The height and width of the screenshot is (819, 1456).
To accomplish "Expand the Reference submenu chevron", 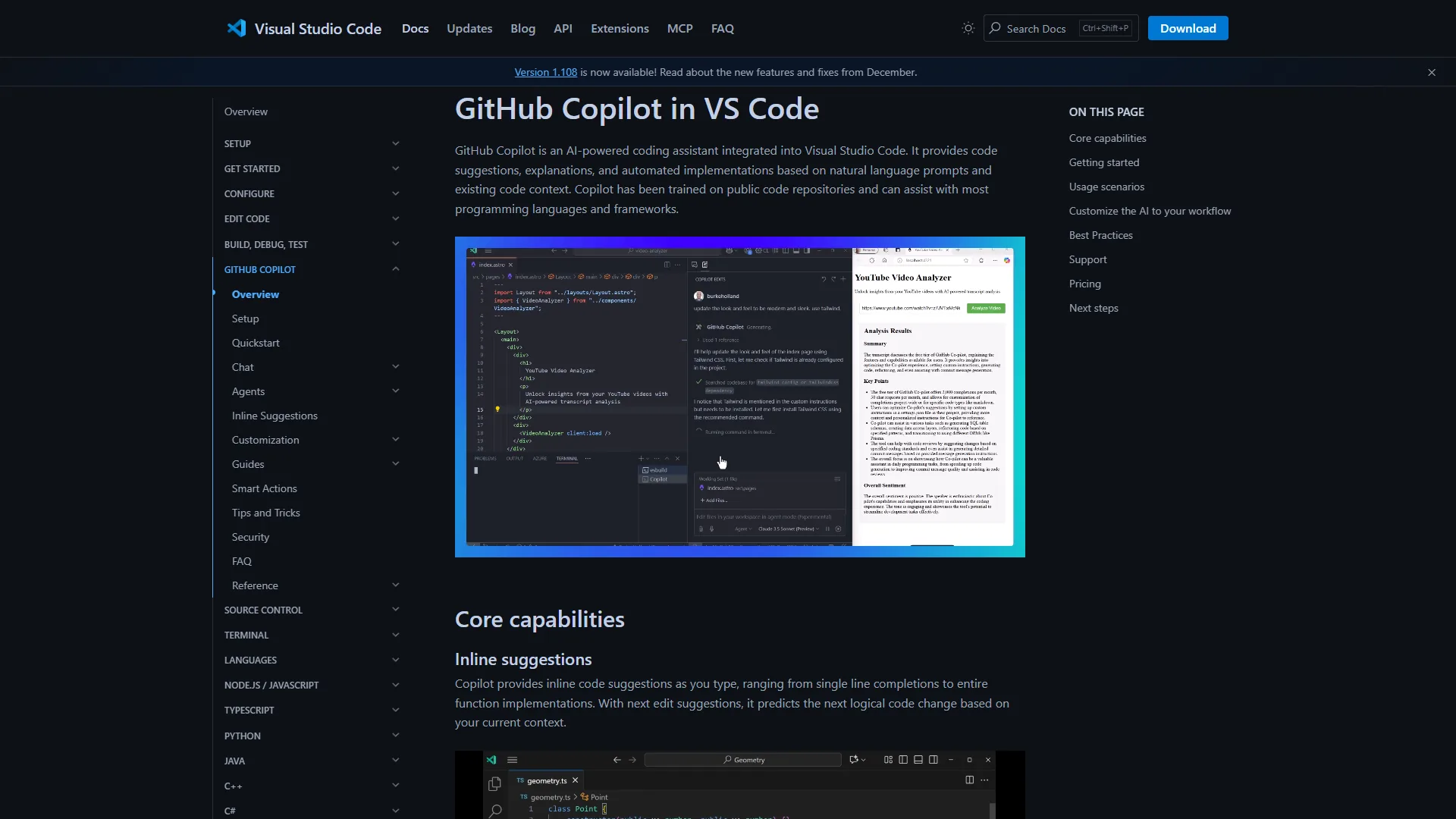I will coord(395,585).
